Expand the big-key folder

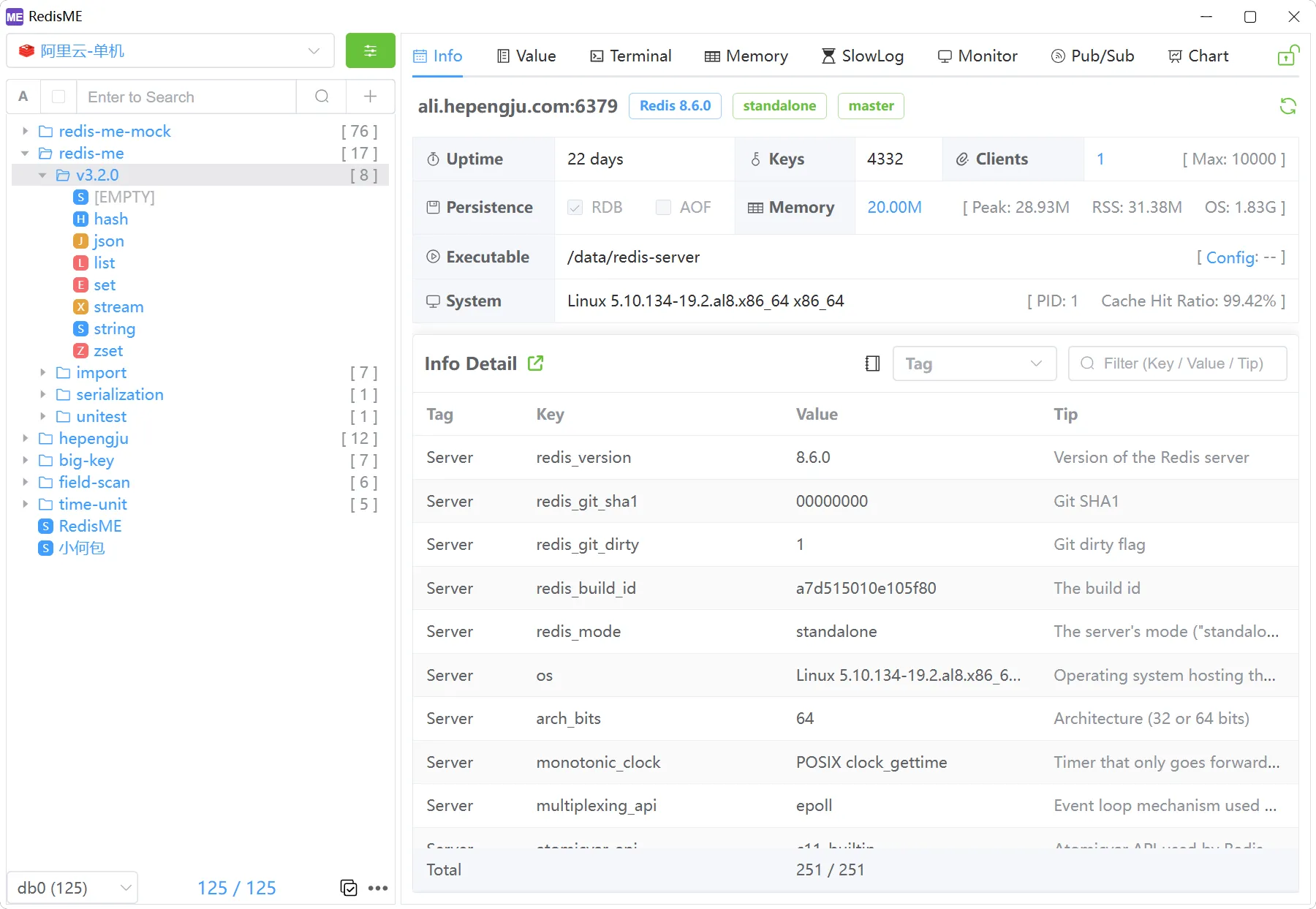tap(26, 460)
